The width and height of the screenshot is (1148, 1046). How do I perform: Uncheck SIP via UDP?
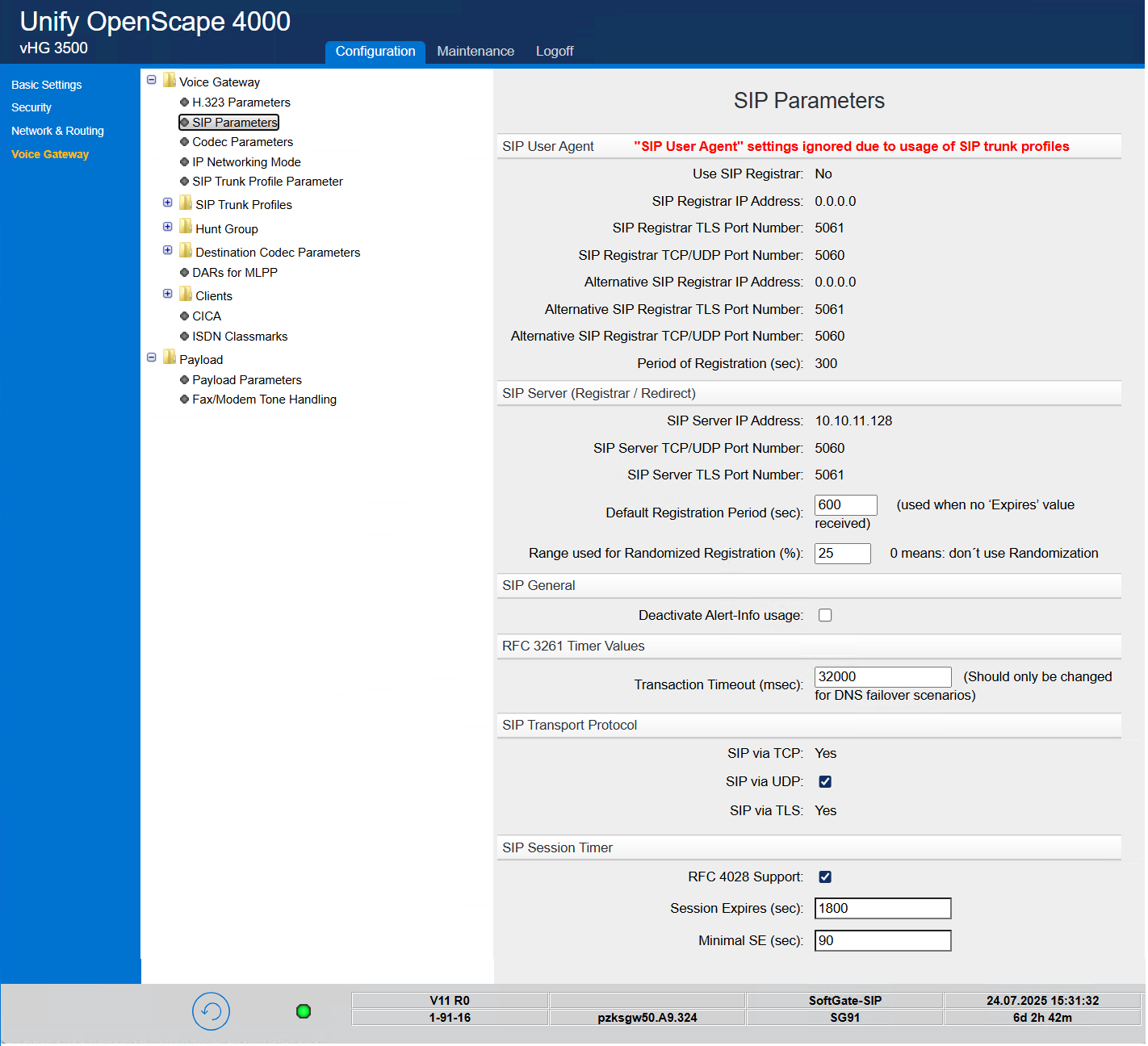point(824,781)
